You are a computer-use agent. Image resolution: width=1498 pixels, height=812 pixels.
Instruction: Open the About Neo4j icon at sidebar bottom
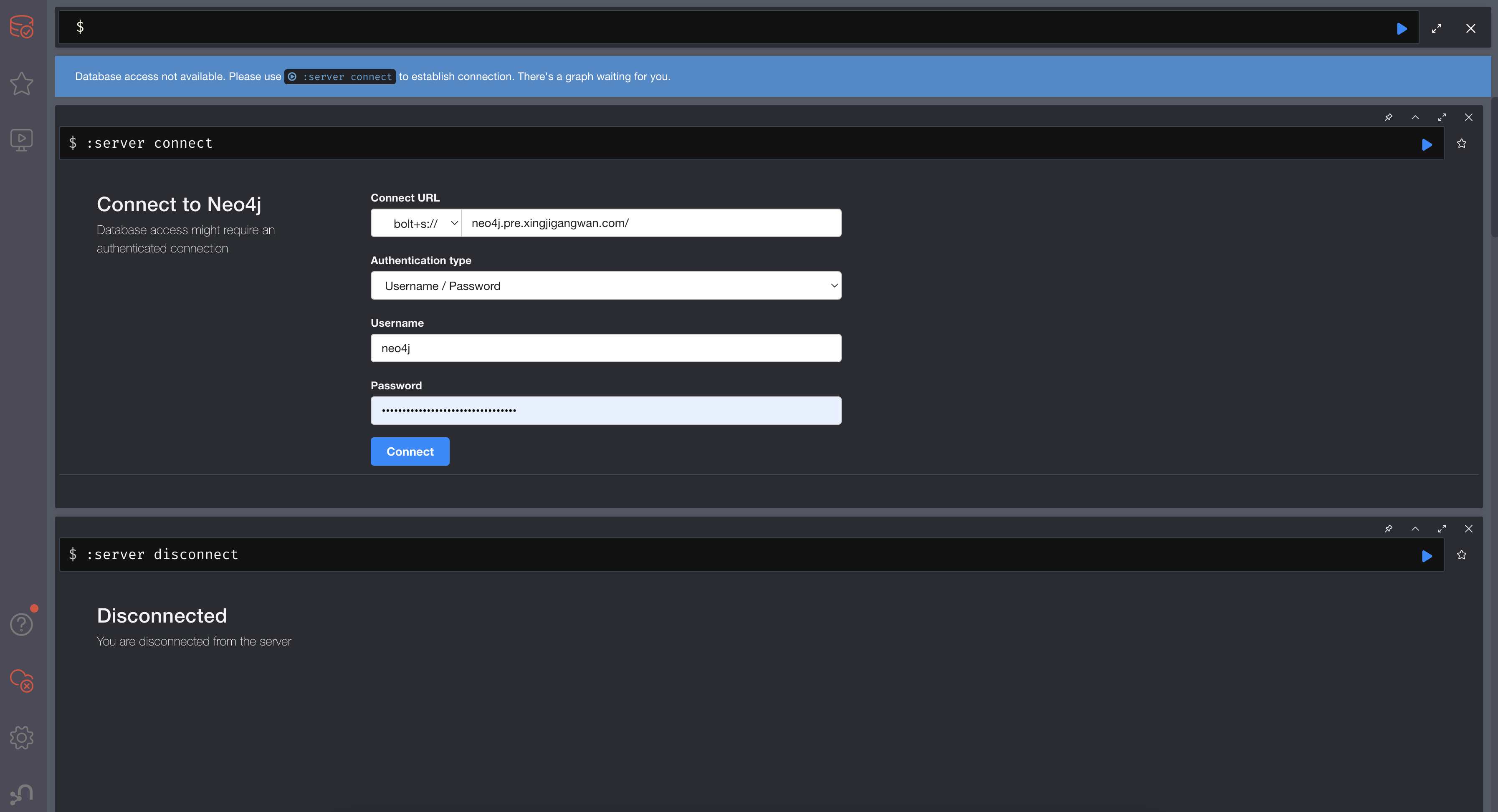coord(22,794)
